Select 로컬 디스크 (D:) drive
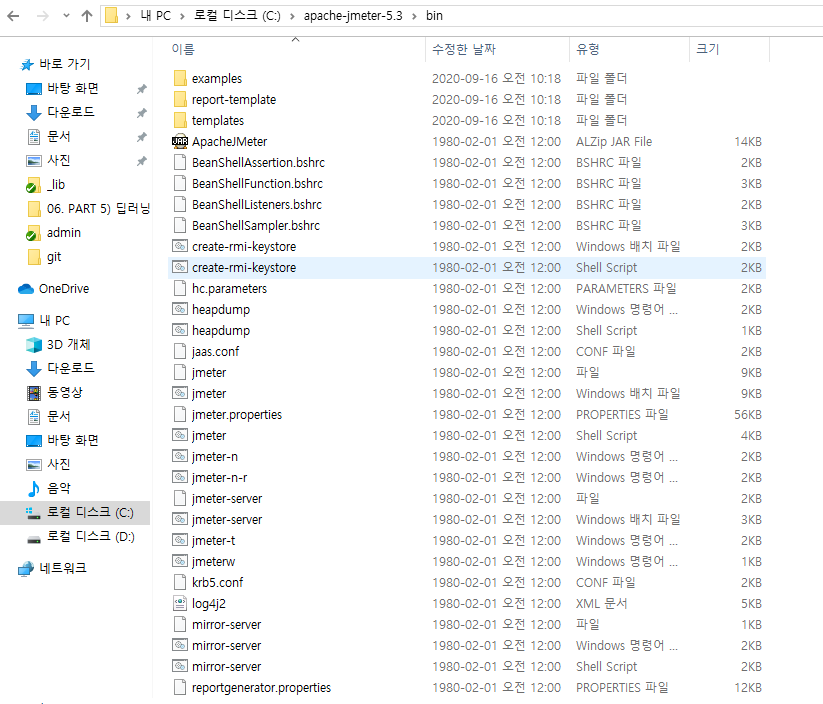Image resolution: width=823 pixels, height=704 pixels. tap(80, 537)
